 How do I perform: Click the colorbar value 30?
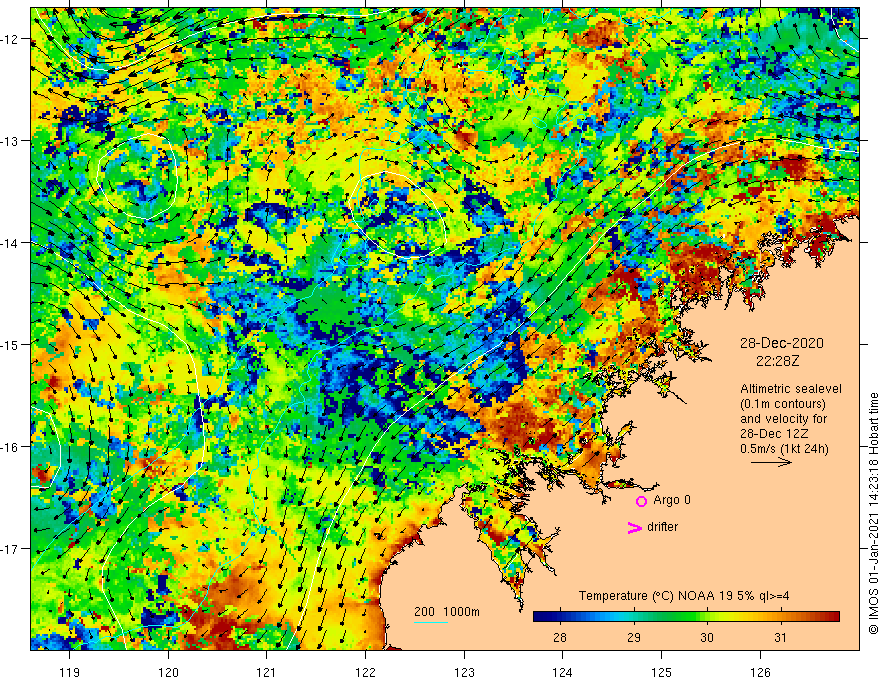(x=707, y=638)
